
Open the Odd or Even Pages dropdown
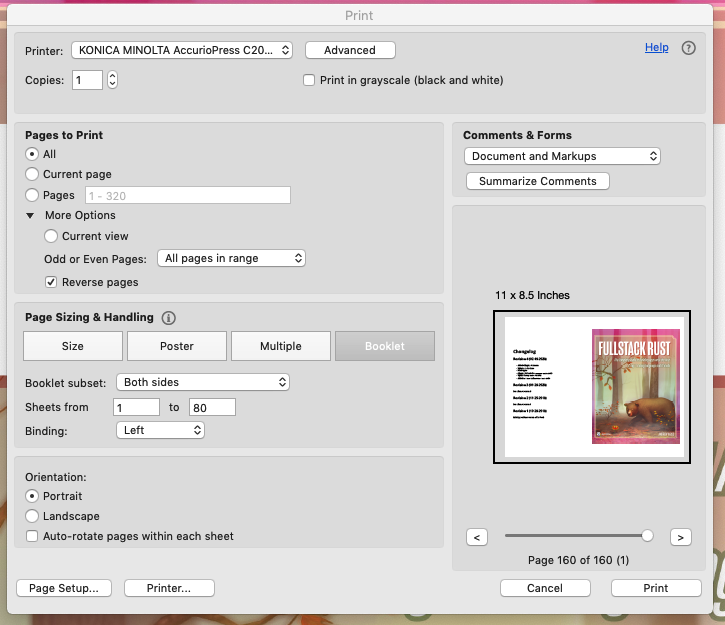coord(231,258)
